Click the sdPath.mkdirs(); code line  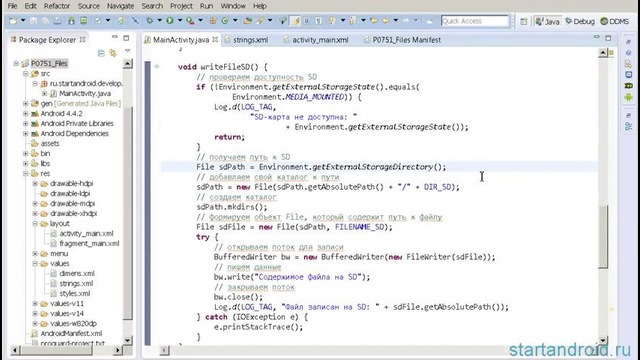(232, 207)
